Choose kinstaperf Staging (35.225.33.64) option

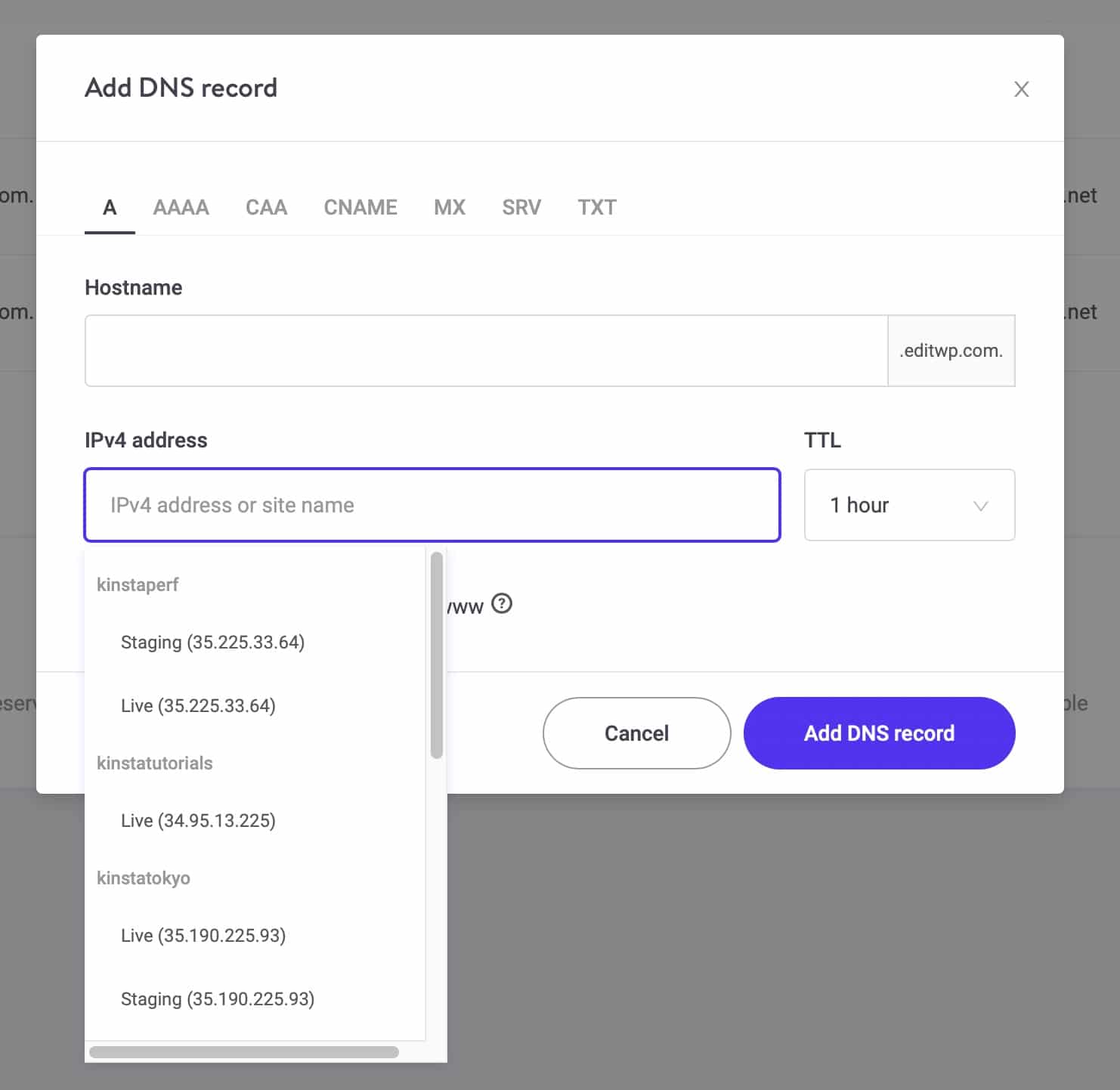[212, 643]
